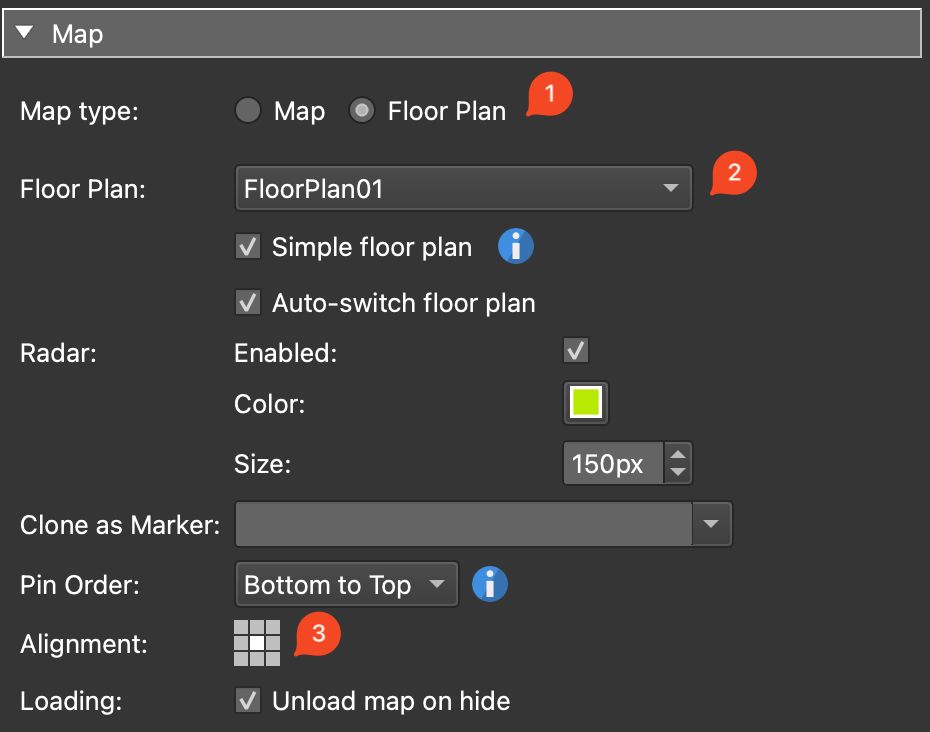
Task: Click the stepper arrows beside the Size field
Action: tap(677, 462)
